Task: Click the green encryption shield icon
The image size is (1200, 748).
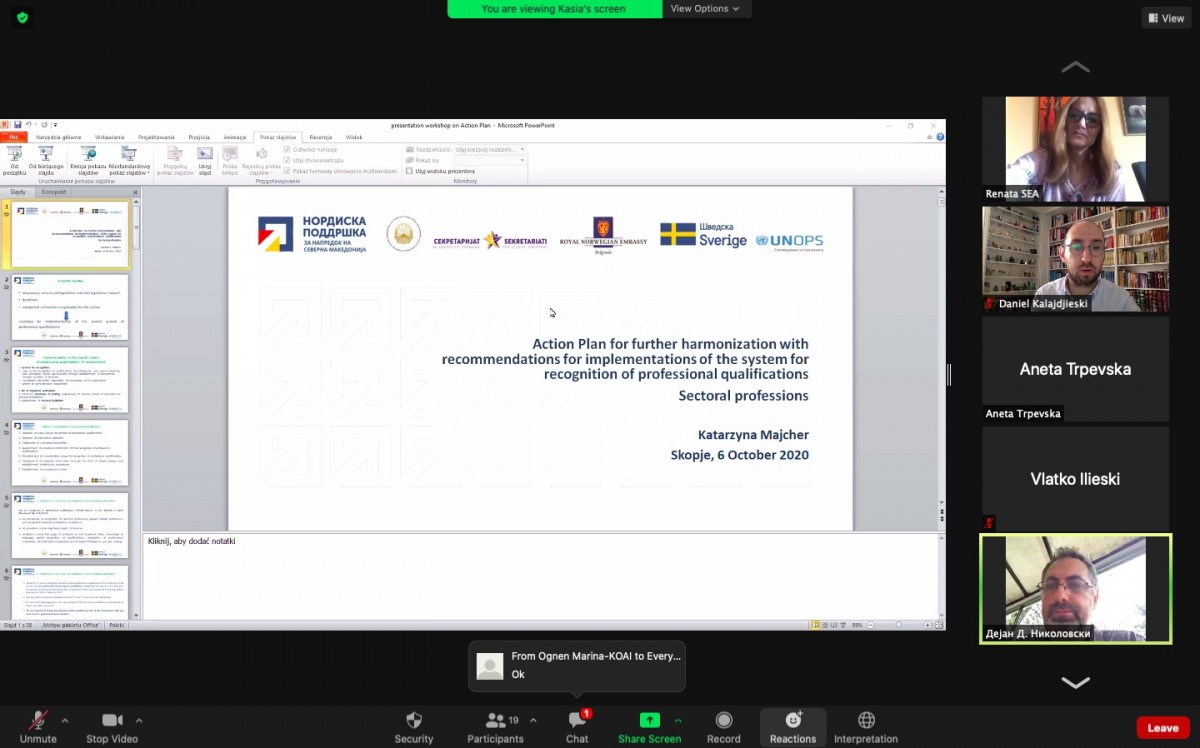Action: [22, 18]
